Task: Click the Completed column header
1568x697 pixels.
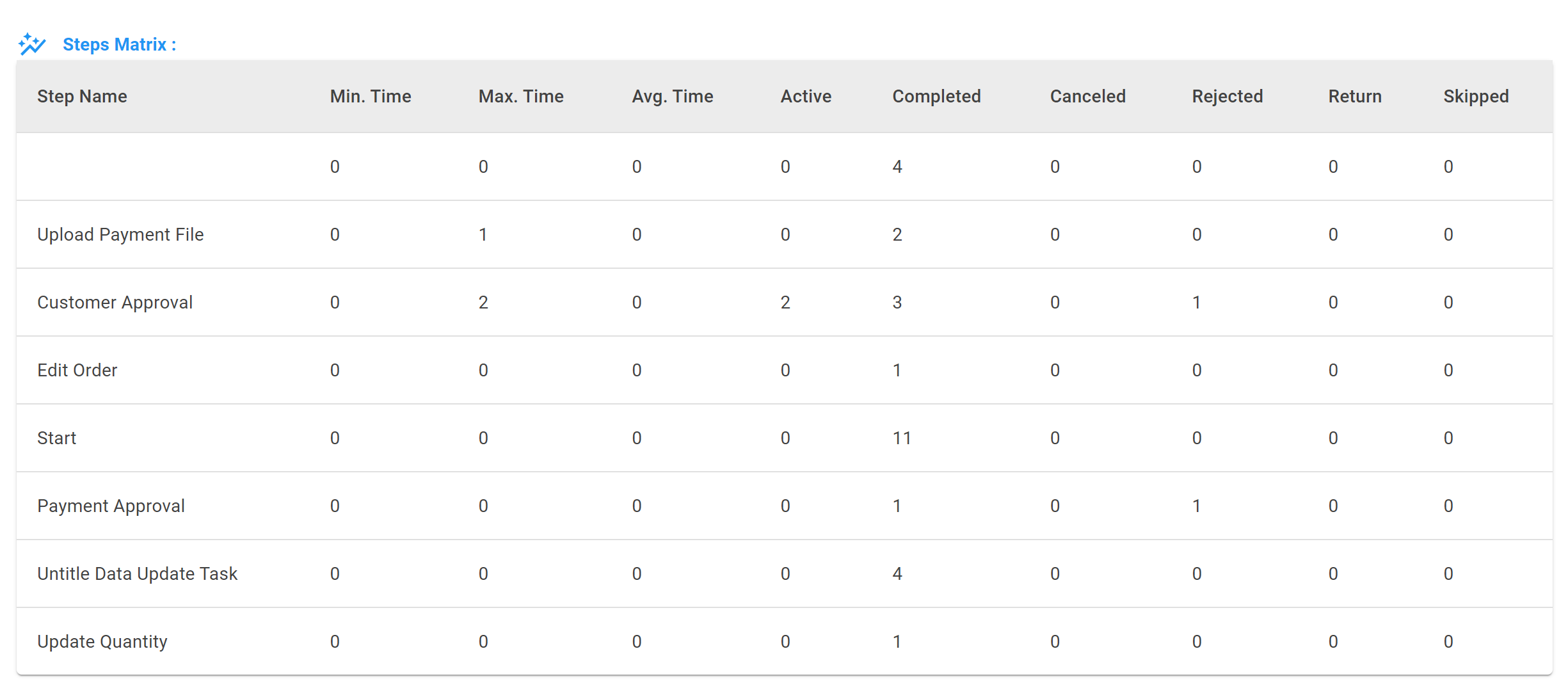Action: (936, 97)
